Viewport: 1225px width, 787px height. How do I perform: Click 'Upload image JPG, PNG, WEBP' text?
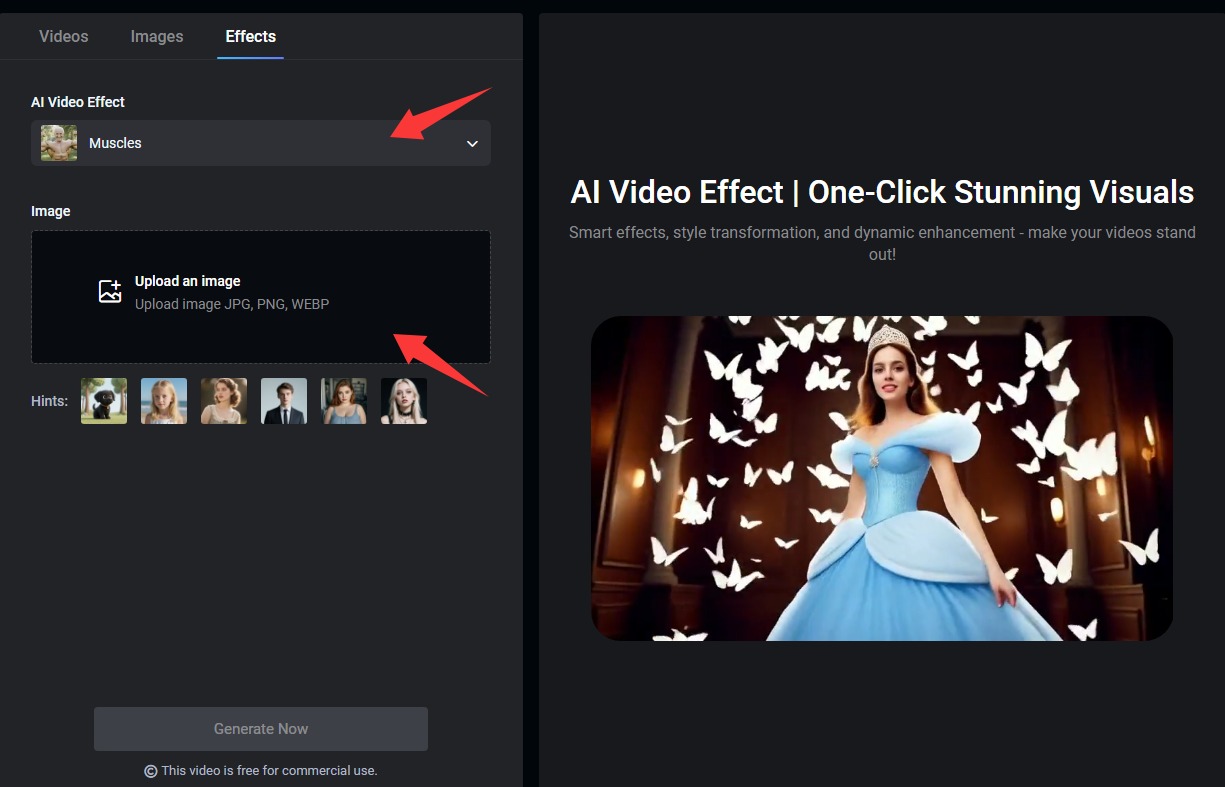pos(232,304)
